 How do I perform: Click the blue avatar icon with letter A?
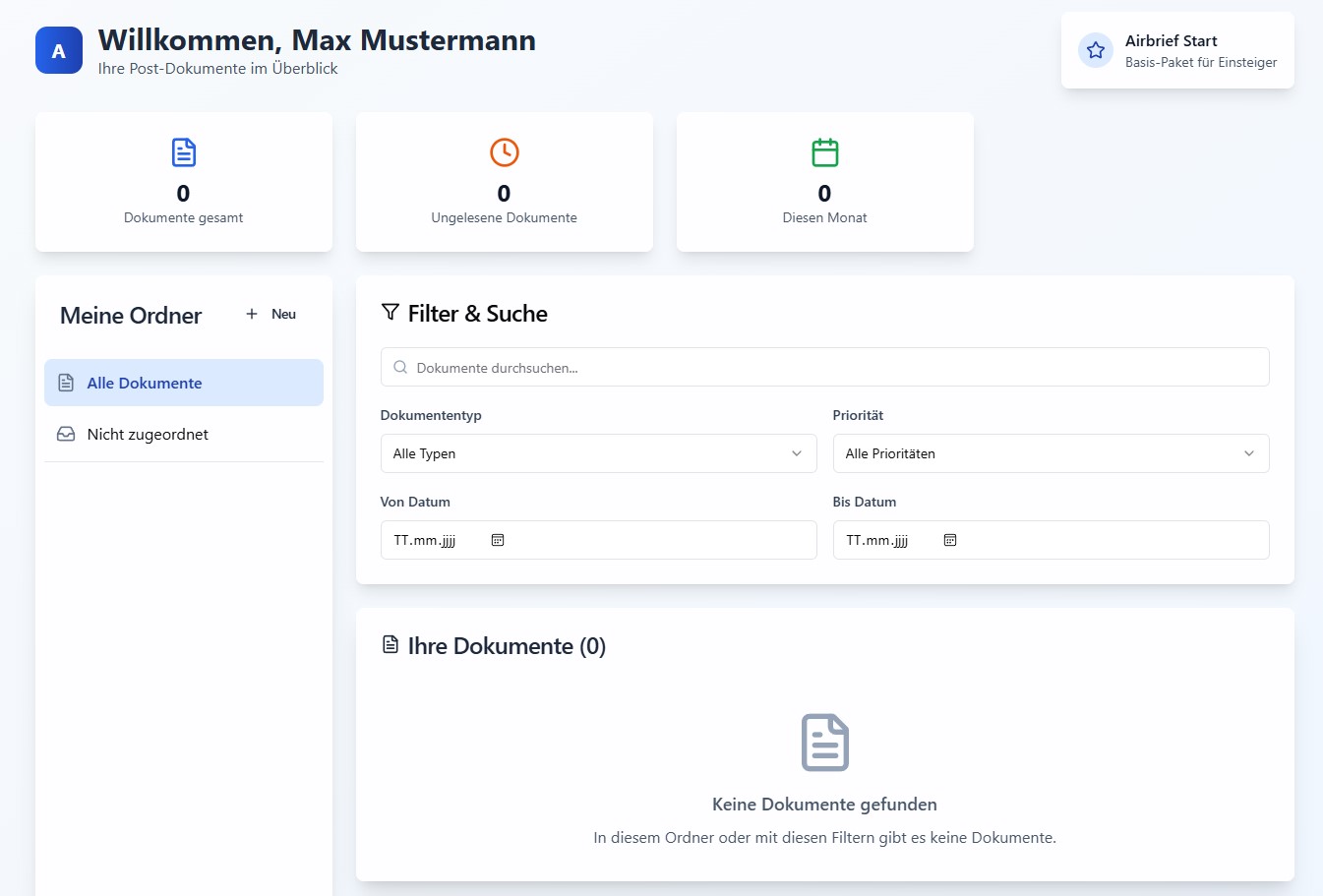tap(58, 49)
